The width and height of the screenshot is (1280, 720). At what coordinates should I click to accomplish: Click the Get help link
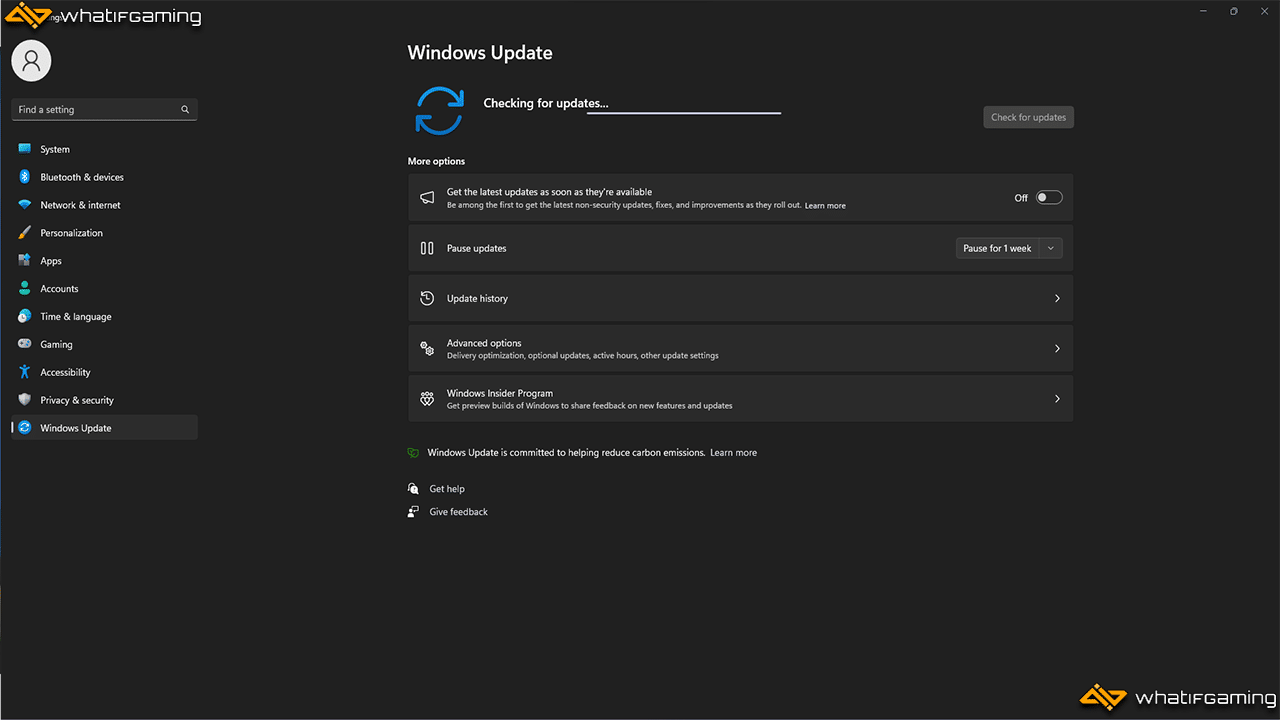447,489
